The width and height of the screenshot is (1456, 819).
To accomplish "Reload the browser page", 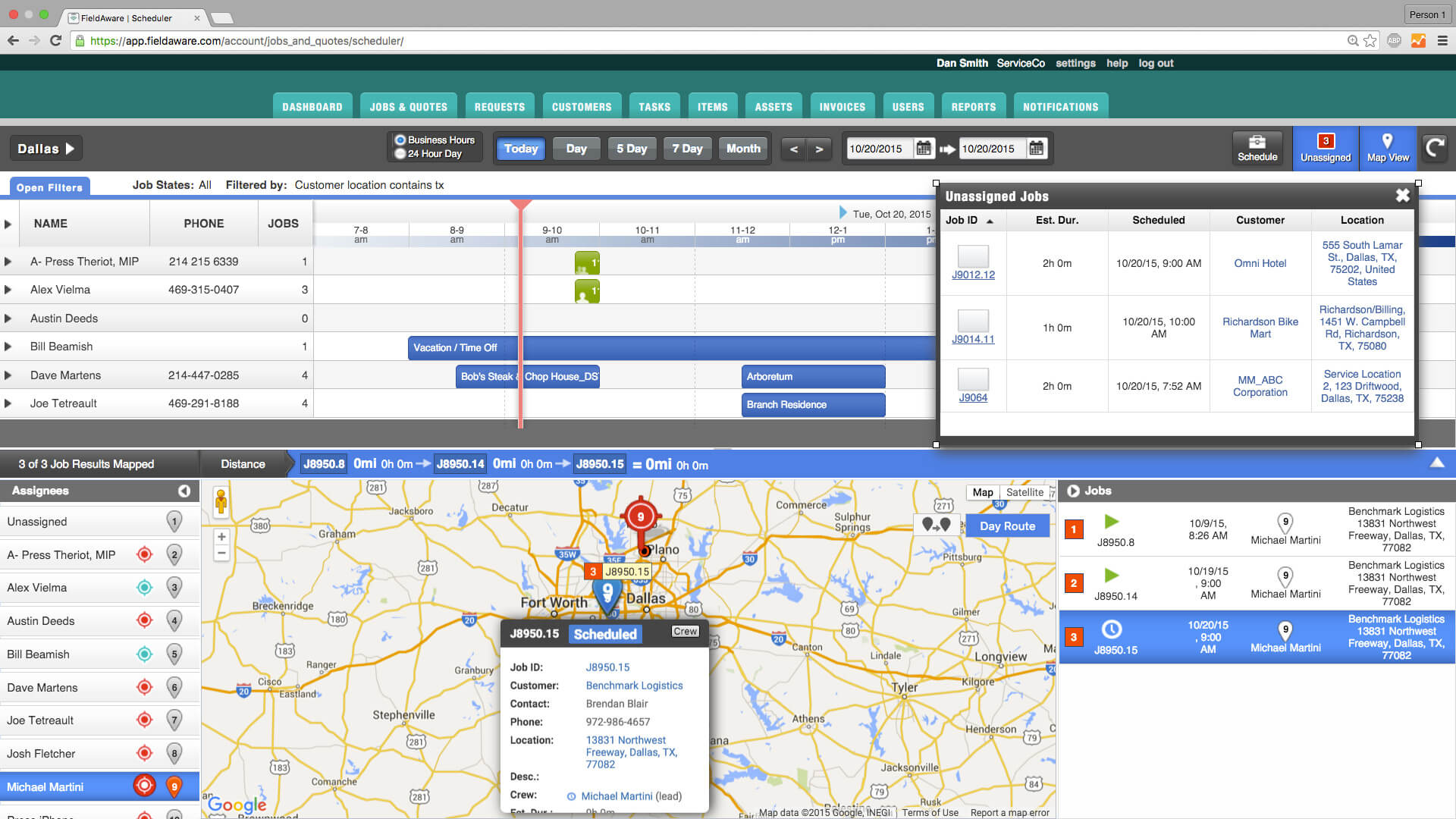I will pyautogui.click(x=55, y=41).
